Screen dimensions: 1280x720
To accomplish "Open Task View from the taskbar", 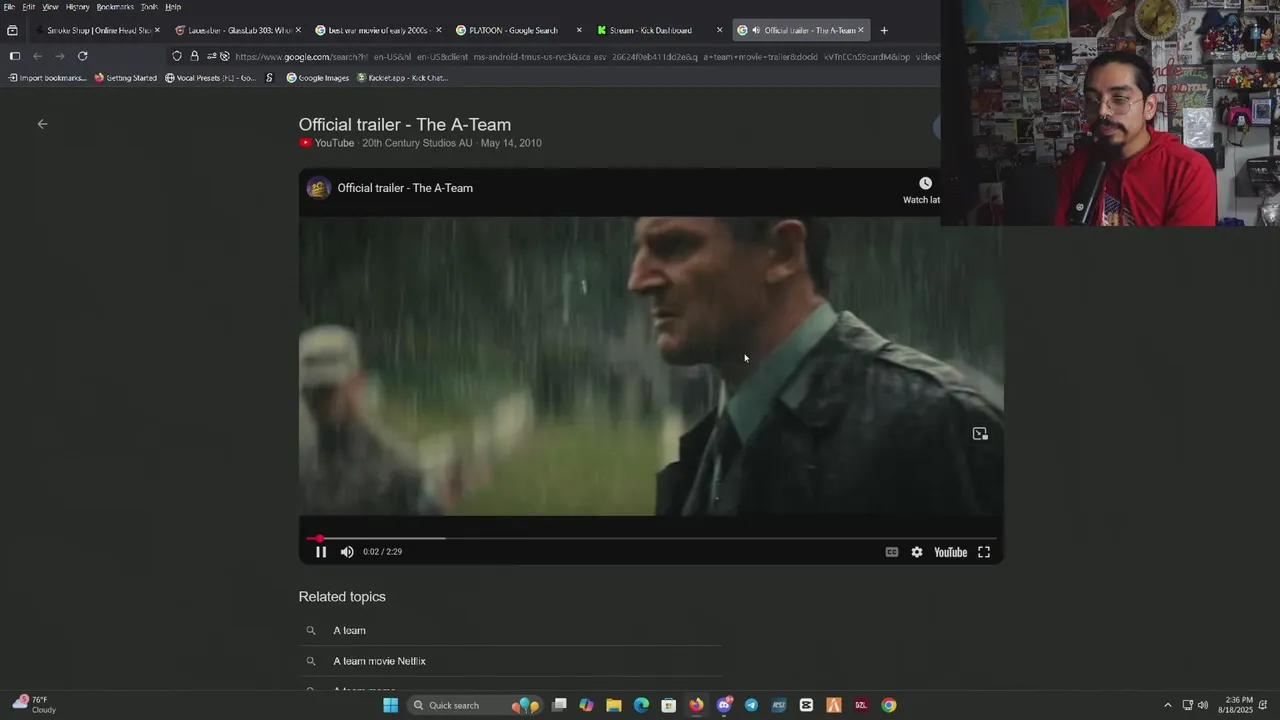I will (x=560, y=705).
